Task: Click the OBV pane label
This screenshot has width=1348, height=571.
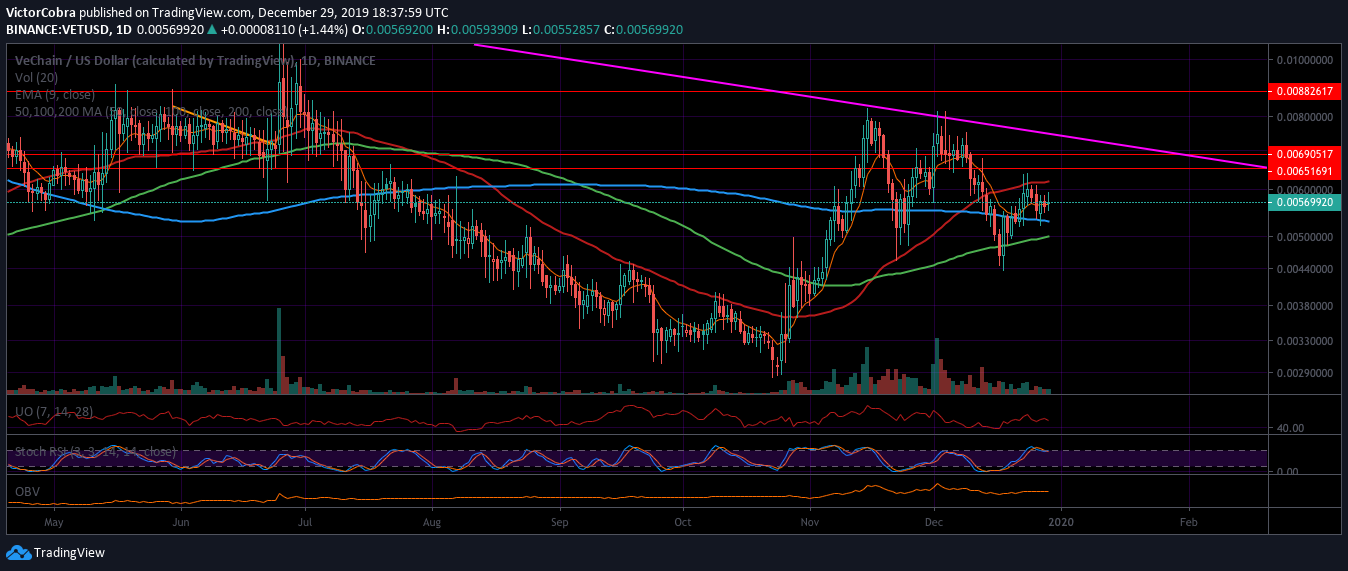Action: pyautogui.click(x=26, y=492)
